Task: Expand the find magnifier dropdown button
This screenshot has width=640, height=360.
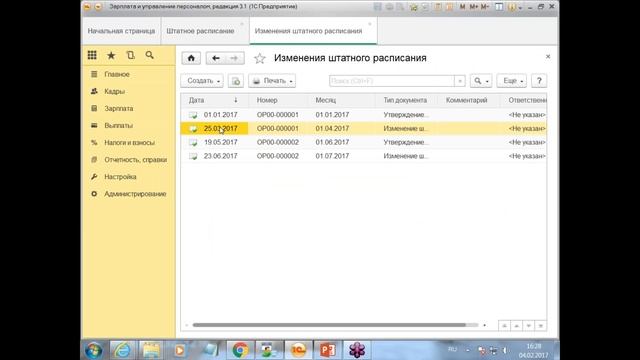Action: coord(481,81)
